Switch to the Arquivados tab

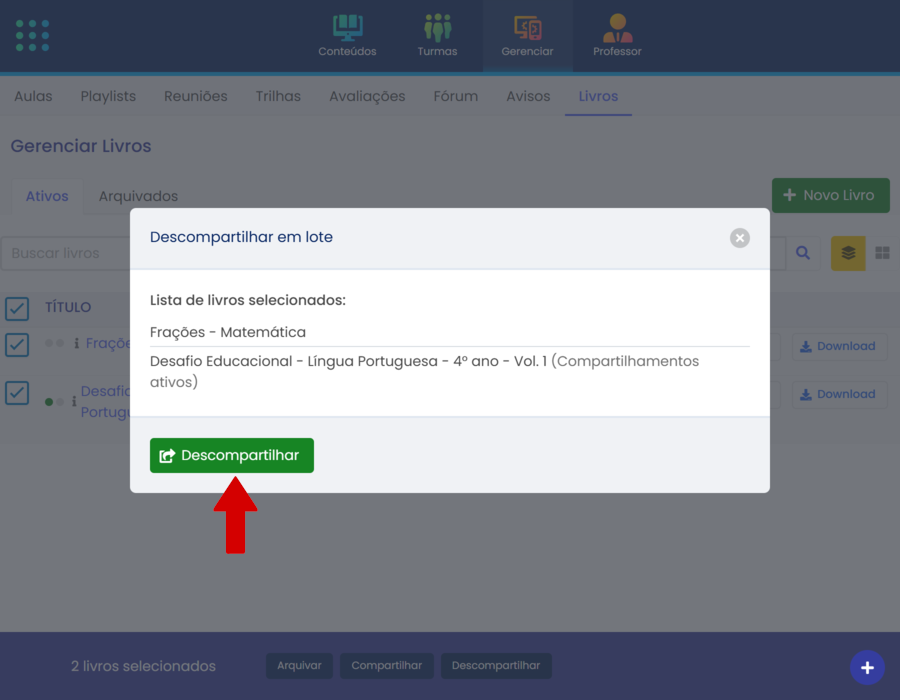[138, 196]
